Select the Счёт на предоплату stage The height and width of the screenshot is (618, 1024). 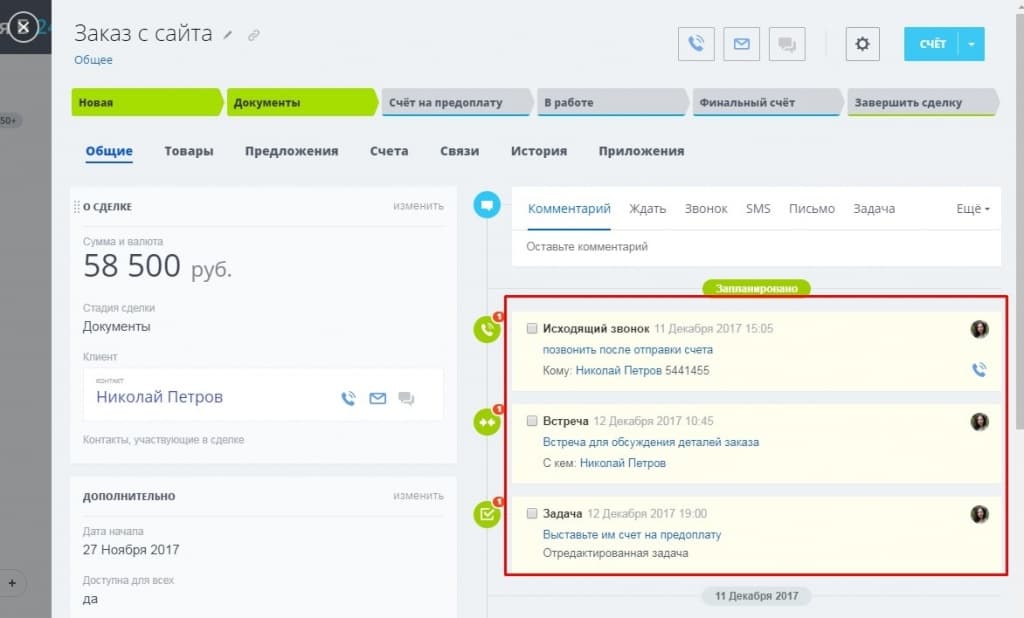[453, 102]
